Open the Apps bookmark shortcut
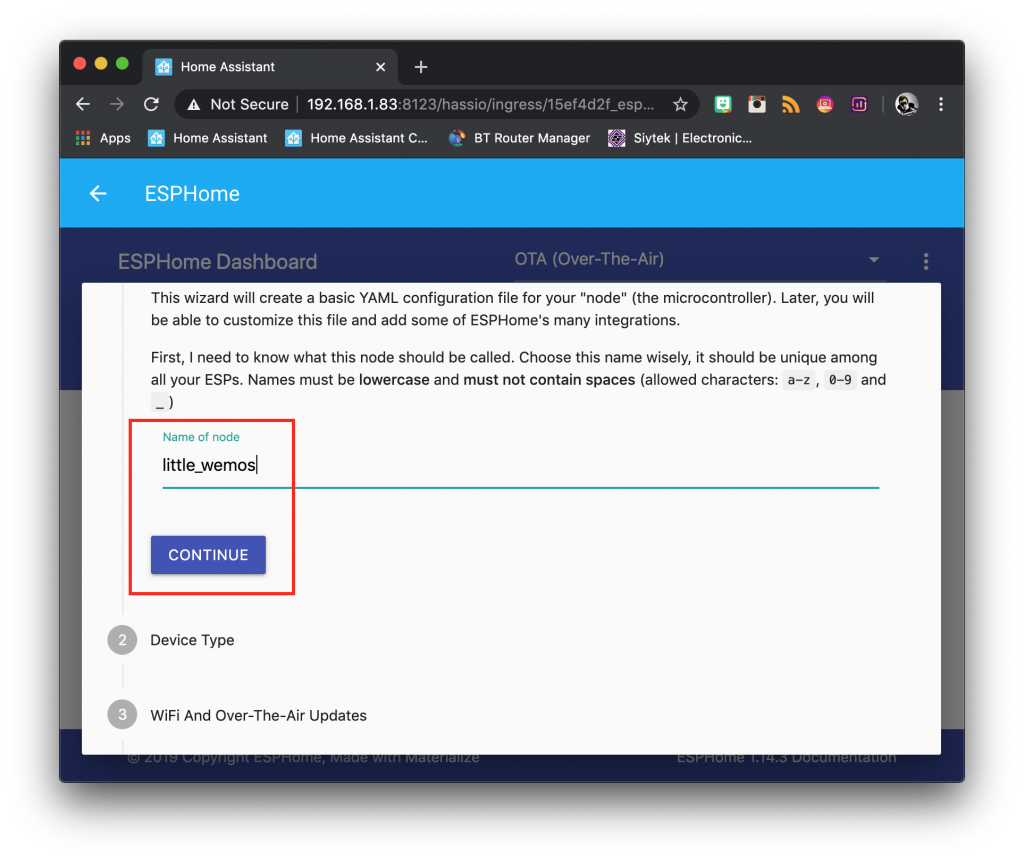The image size is (1024, 861). [x=103, y=138]
